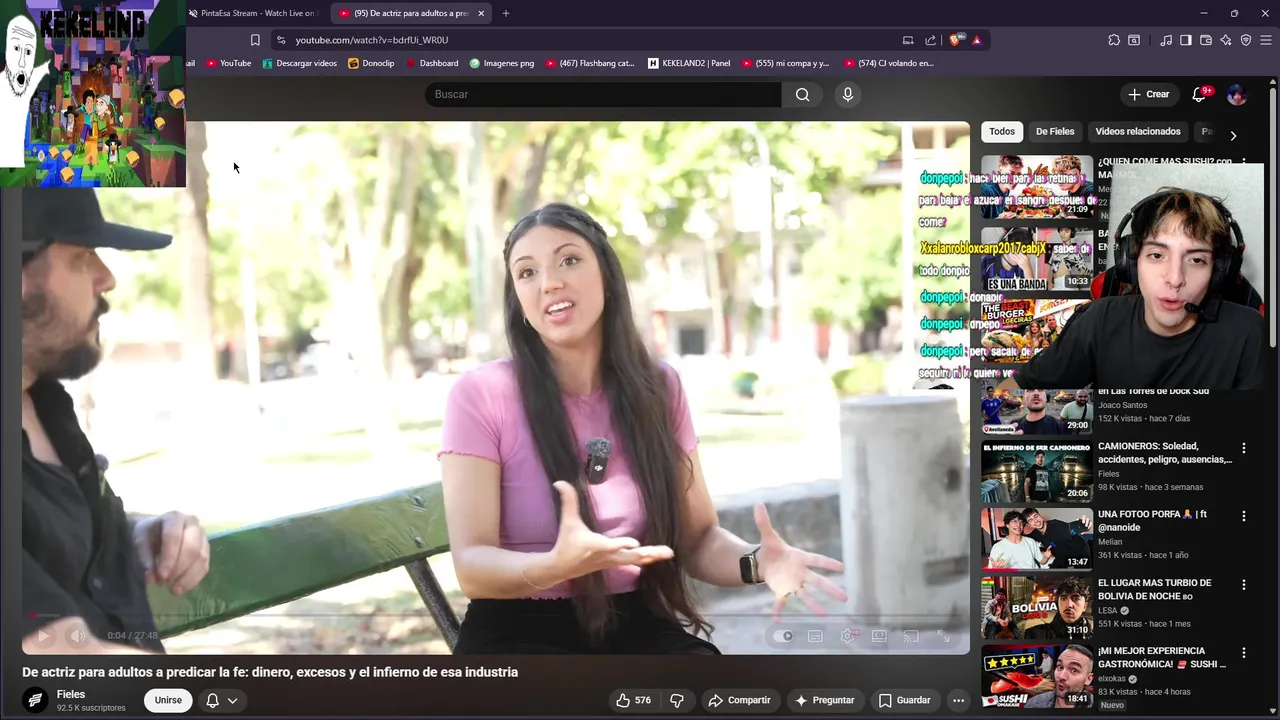Open the YouTube account avatar menu
Viewport: 1280px width, 720px height.
click(1237, 94)
